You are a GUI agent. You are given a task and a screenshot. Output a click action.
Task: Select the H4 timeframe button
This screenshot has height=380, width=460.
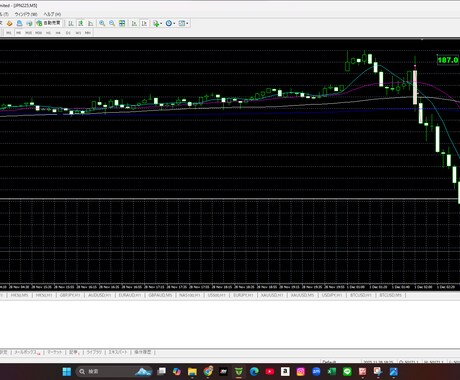click(x=58, y=33)
